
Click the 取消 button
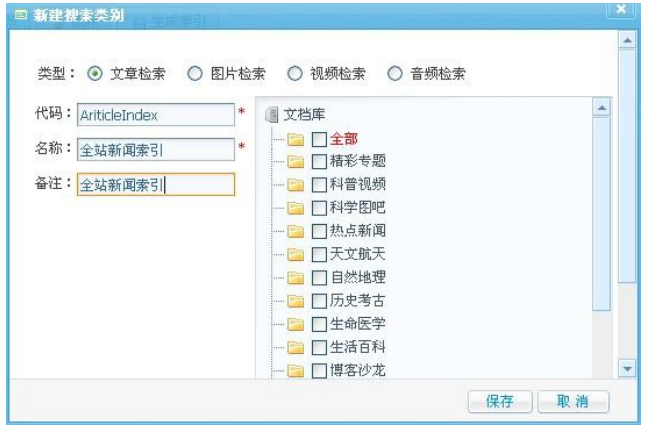(573, 401)
